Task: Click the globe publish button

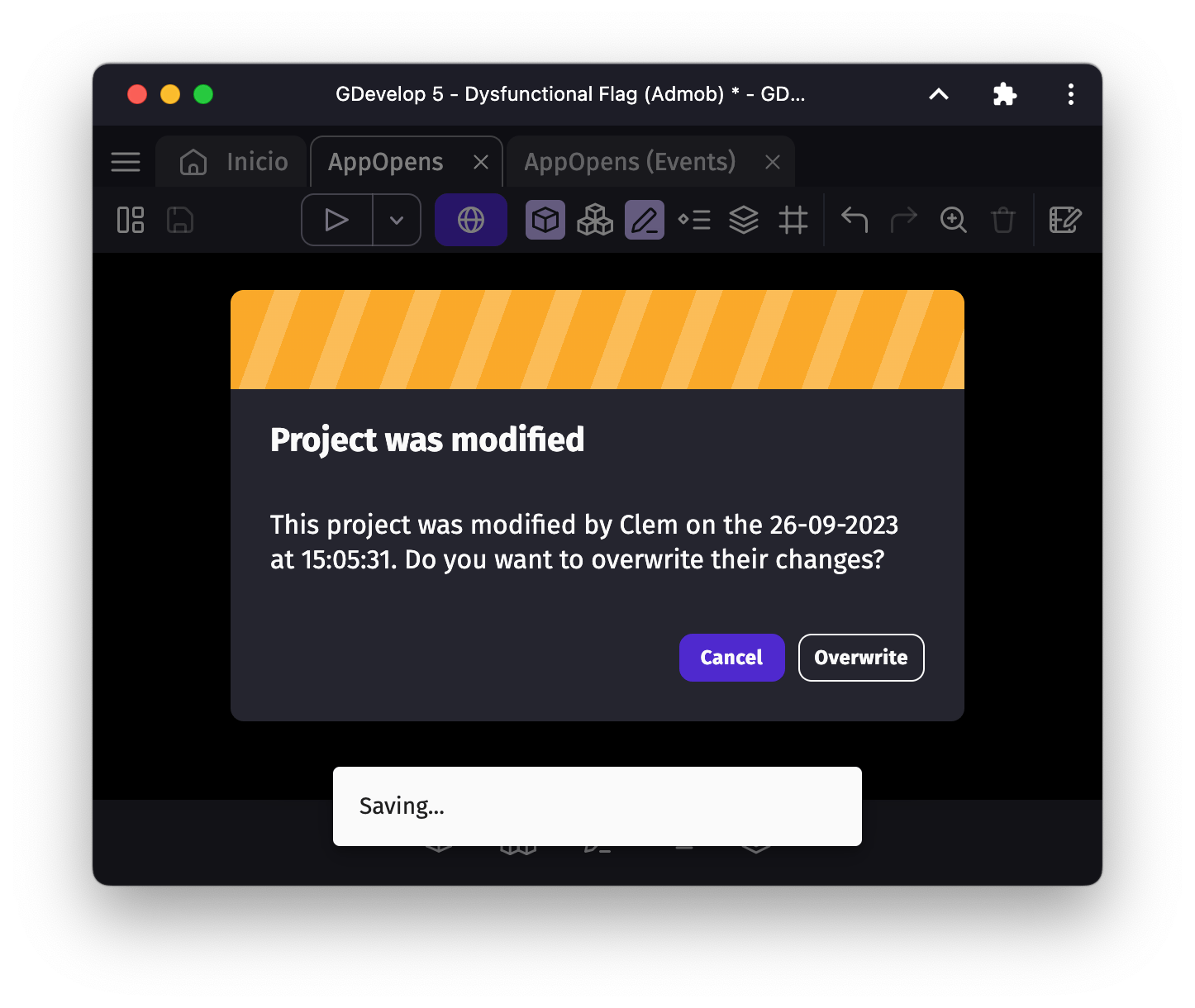Action: 471,221
